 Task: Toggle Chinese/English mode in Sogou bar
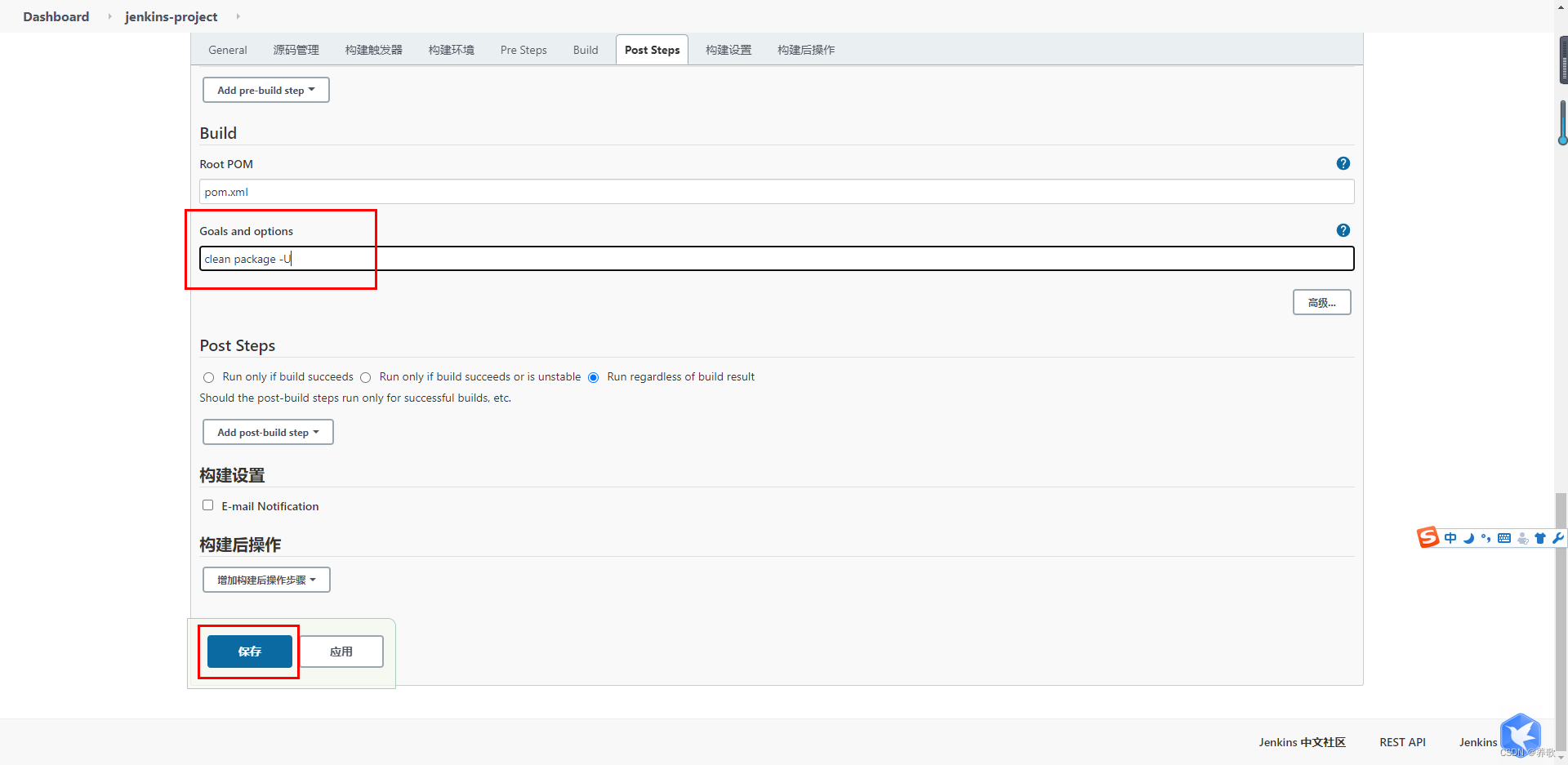click(x=1450, y=538)
